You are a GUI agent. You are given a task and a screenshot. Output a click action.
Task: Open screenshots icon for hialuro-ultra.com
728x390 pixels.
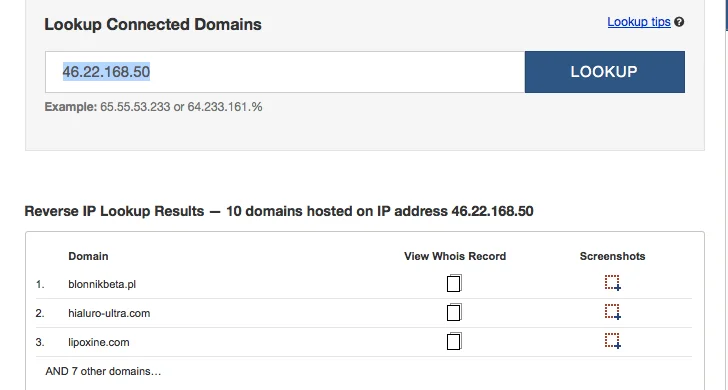pyautogui.click(x=613, y=312)
